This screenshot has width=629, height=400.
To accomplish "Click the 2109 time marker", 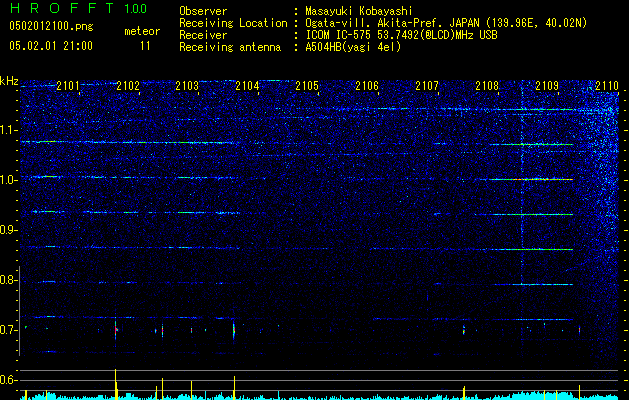I will point(547,85).
